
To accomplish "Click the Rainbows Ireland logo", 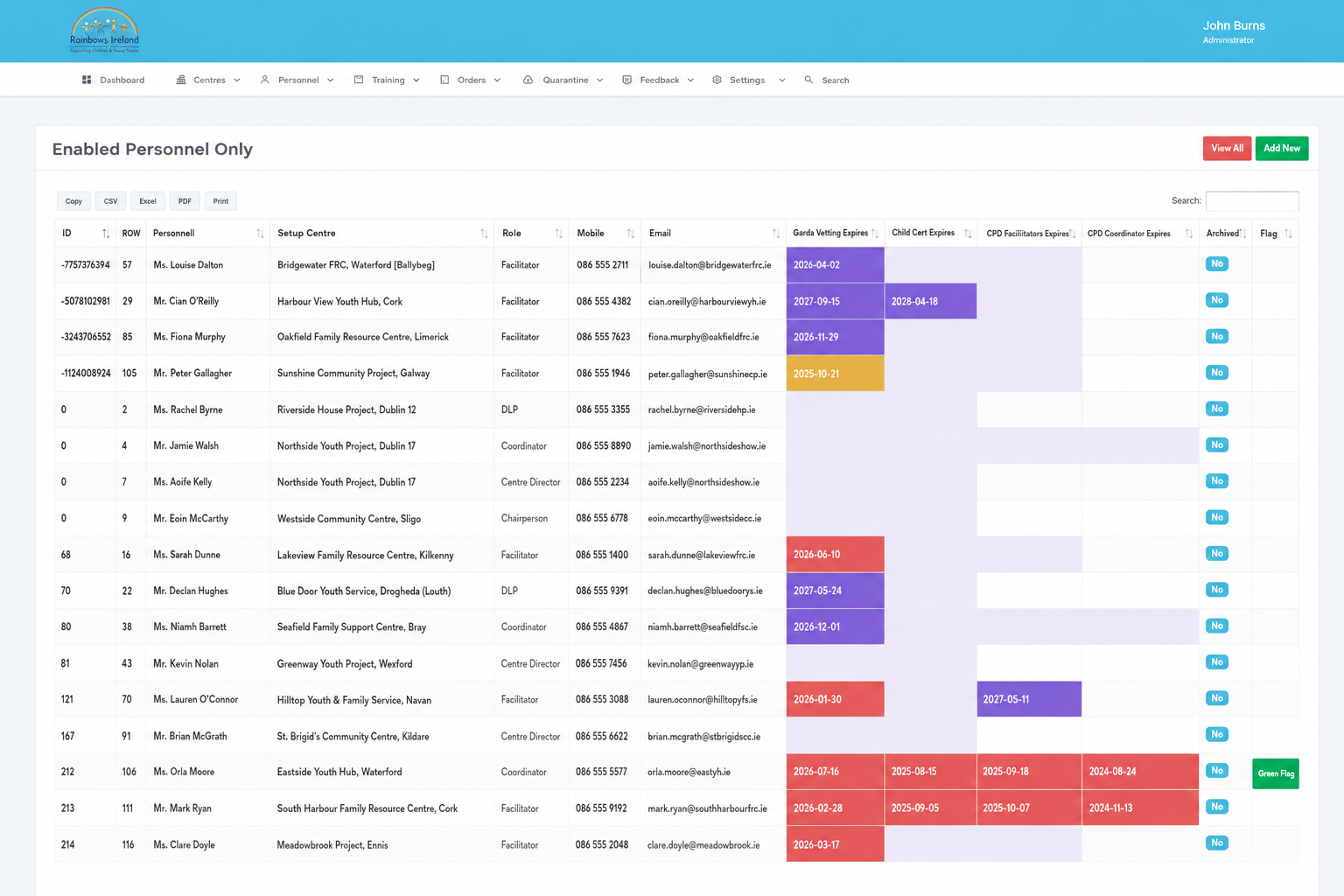I will pos(104,31).
